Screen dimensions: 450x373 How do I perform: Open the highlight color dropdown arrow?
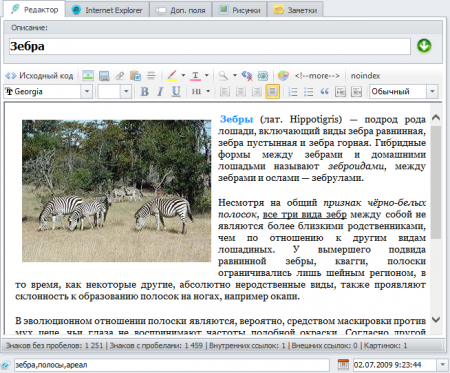click(x=183, y=75)
